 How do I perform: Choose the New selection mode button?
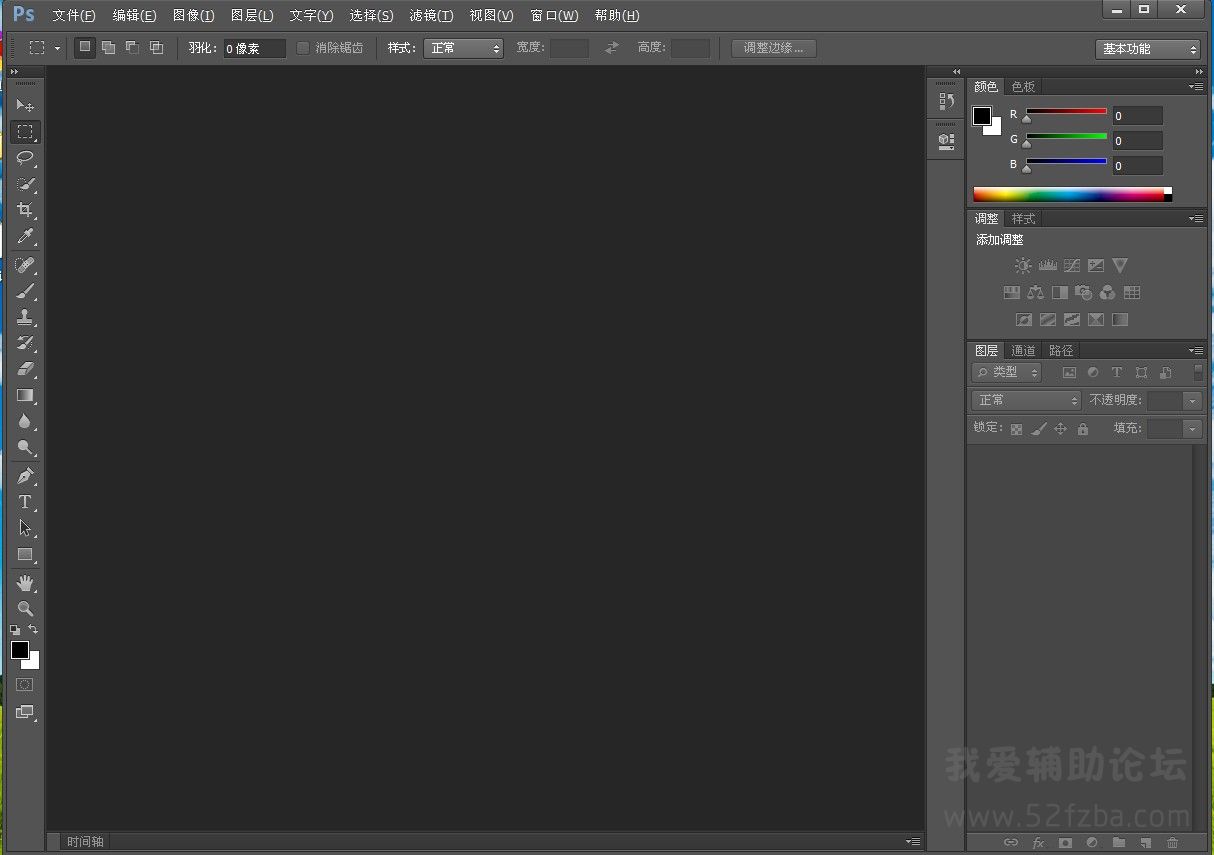85,47
